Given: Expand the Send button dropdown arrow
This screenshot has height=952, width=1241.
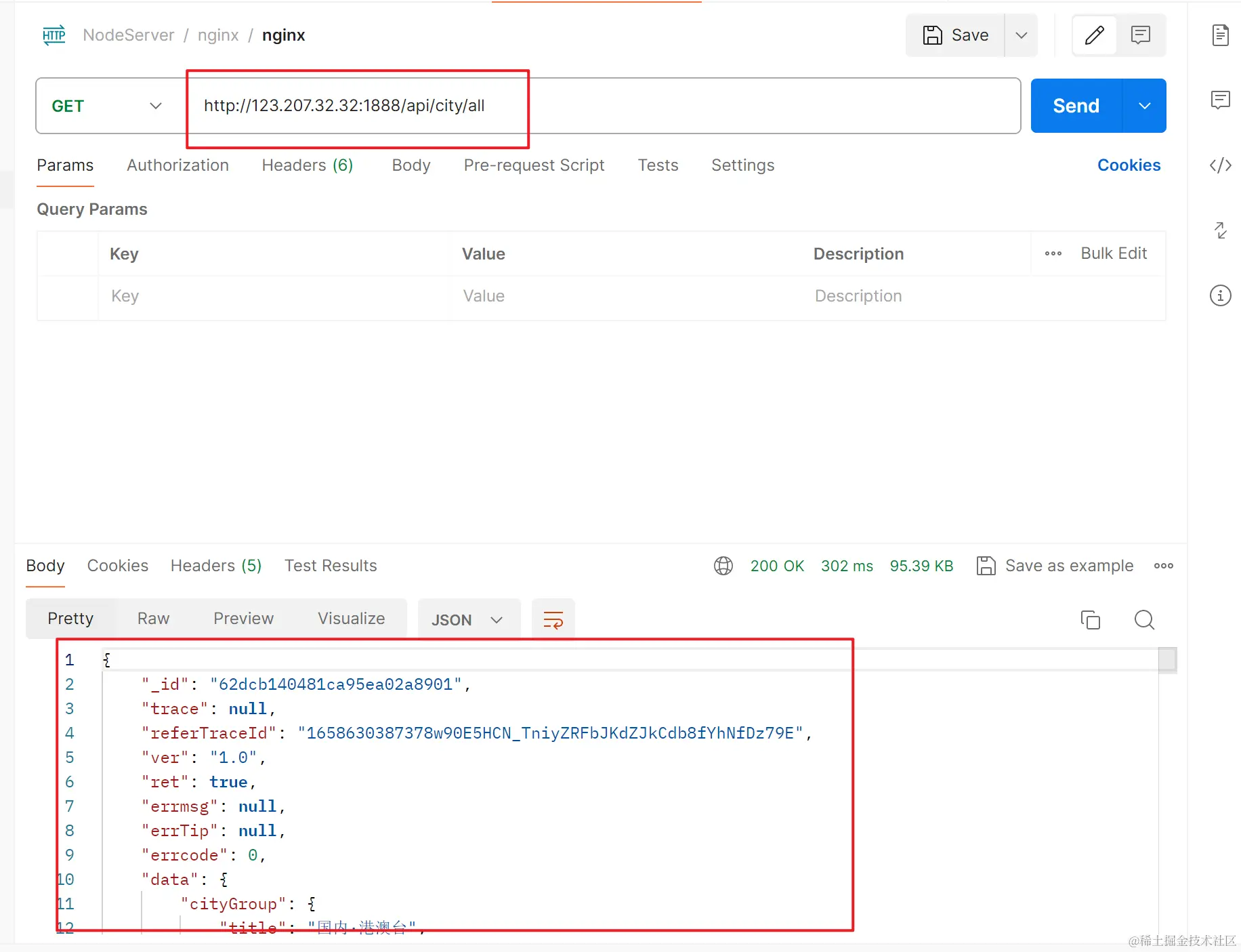Looking at the screenshot, I should (1145, 106).
